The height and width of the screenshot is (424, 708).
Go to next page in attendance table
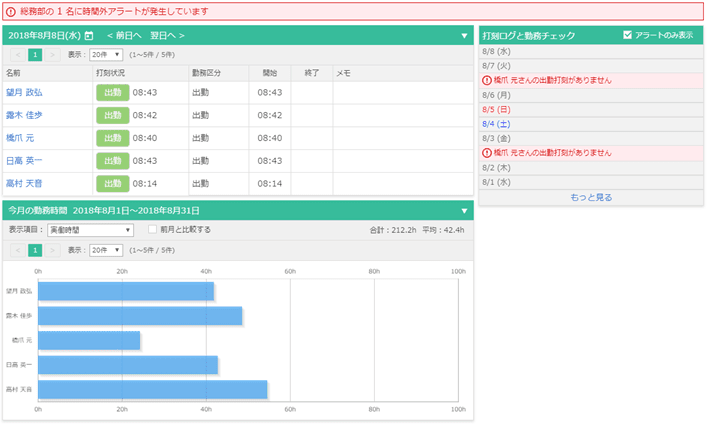pos(53,55)
